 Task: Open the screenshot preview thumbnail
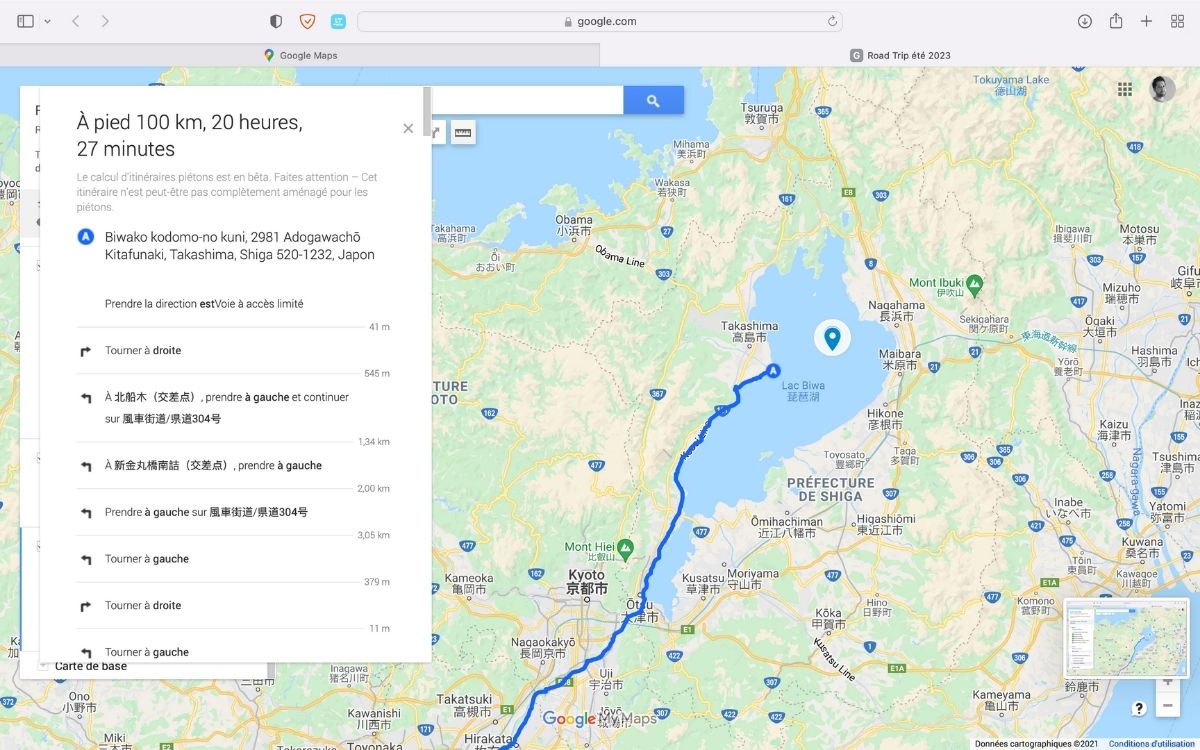coord(1127,639)
